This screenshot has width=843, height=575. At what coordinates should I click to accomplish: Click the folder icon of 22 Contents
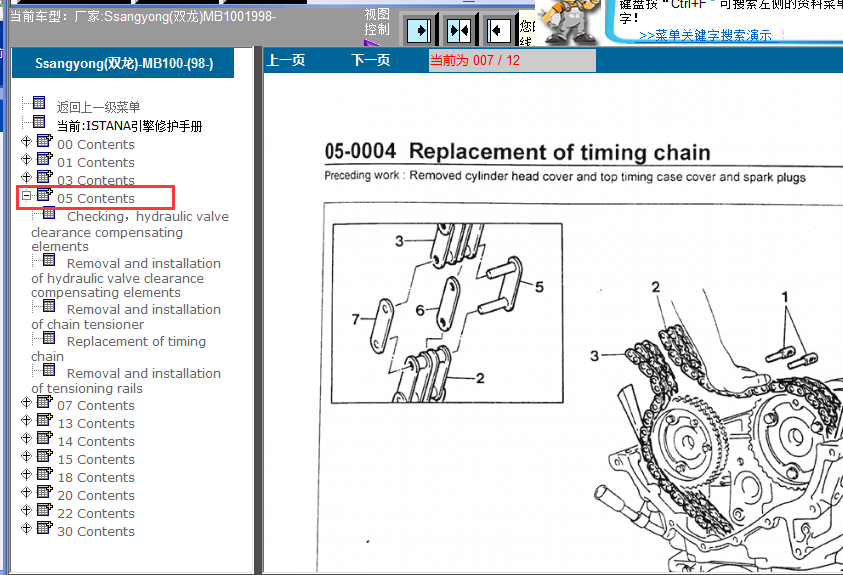(x=45, y=509)
